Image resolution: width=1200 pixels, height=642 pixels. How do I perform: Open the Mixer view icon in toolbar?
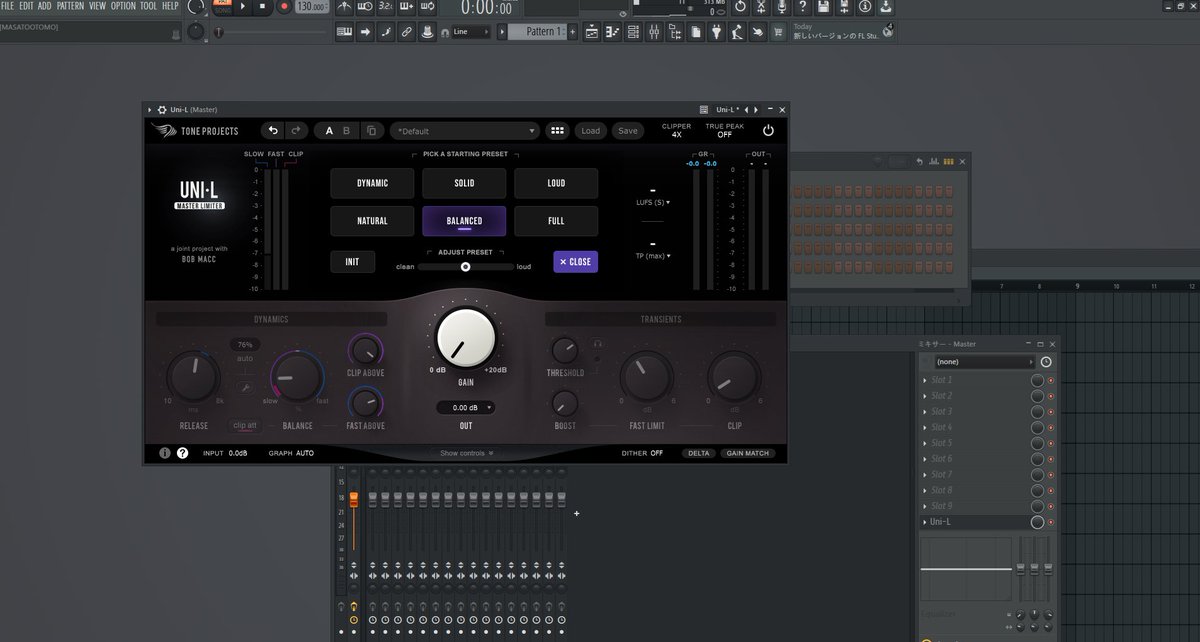click(654, 33)
